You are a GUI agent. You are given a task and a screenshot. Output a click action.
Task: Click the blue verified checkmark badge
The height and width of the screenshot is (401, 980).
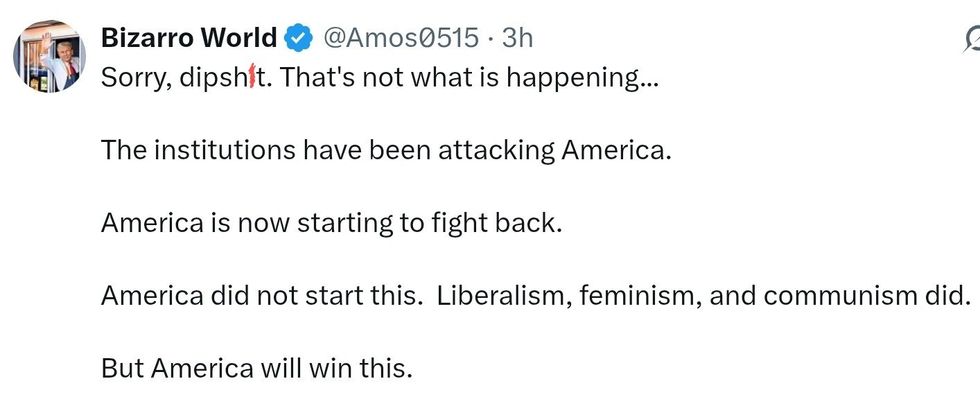pyautogui.click(x=298, y=39)
